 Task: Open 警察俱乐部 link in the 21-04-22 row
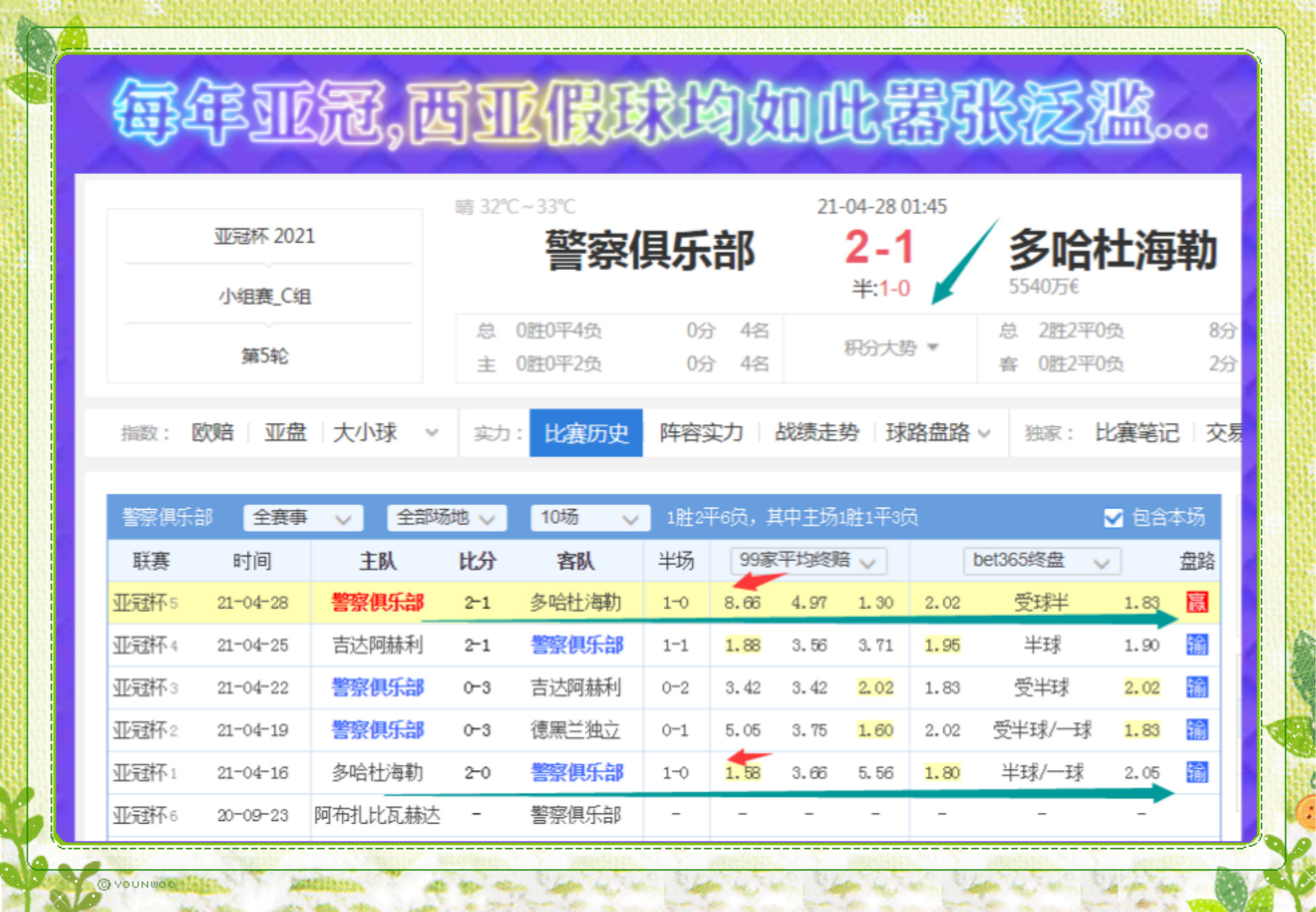click(x=378, y=688)
